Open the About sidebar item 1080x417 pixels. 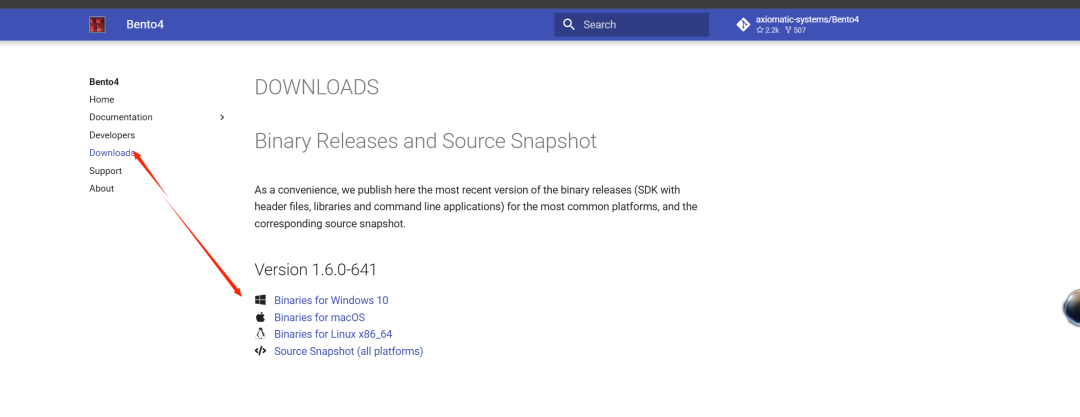pos(102,188)
